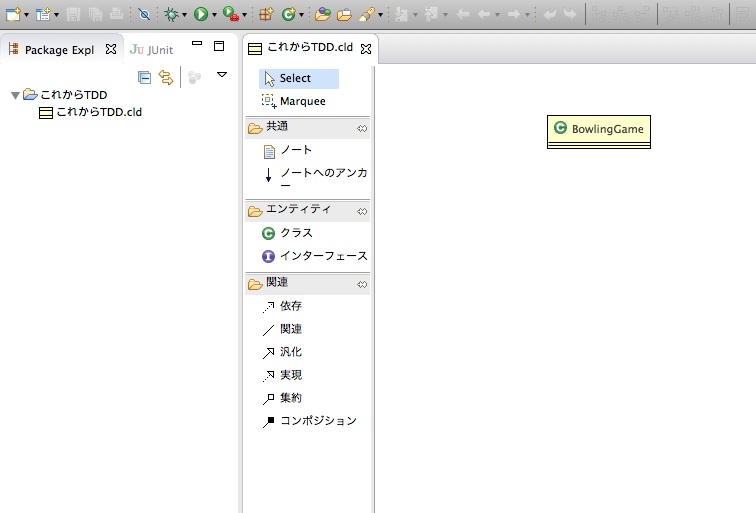Maximize the Package Explorer panel
The width and height of the screenshot is (756, 513).
click(x=219, y=46)
